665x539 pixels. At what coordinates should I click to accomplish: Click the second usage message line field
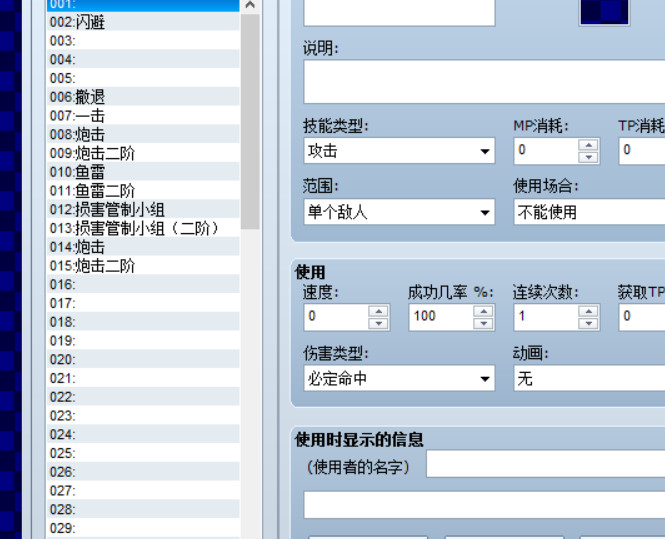484,505
